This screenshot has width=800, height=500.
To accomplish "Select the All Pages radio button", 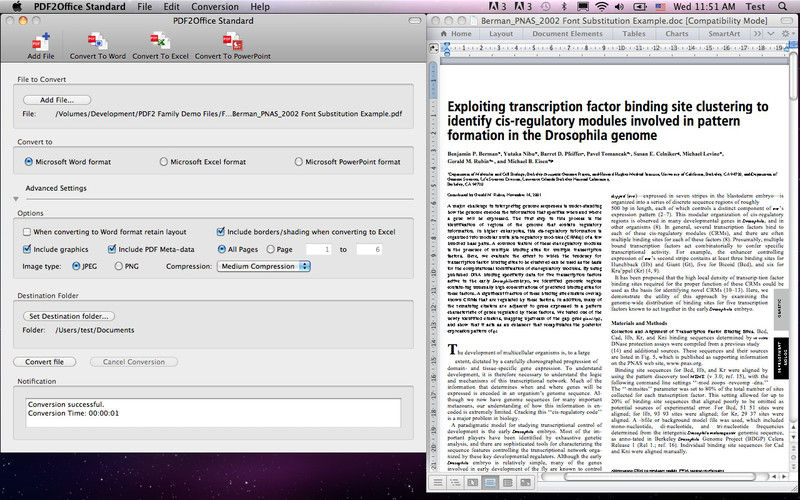I will [x=221, y=249].
